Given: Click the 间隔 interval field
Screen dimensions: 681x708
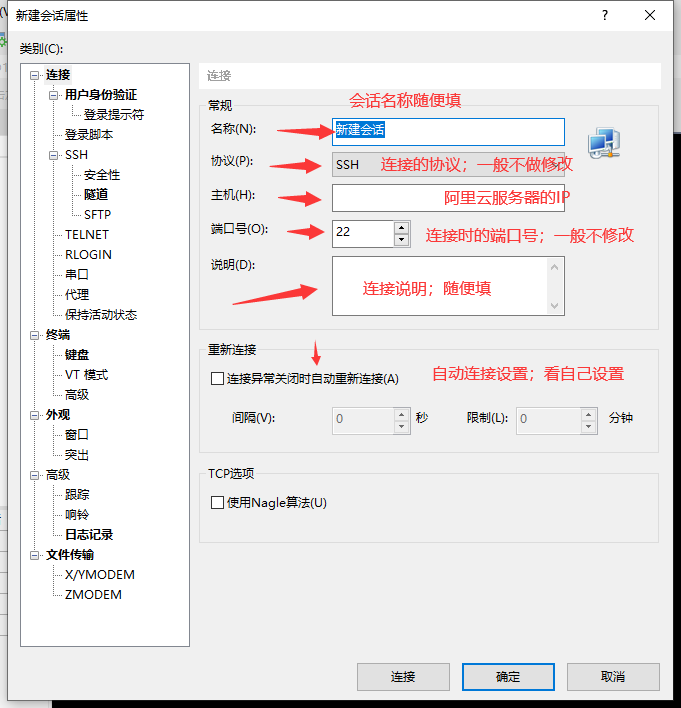Looking at the screenshot, I should [363, 421].
